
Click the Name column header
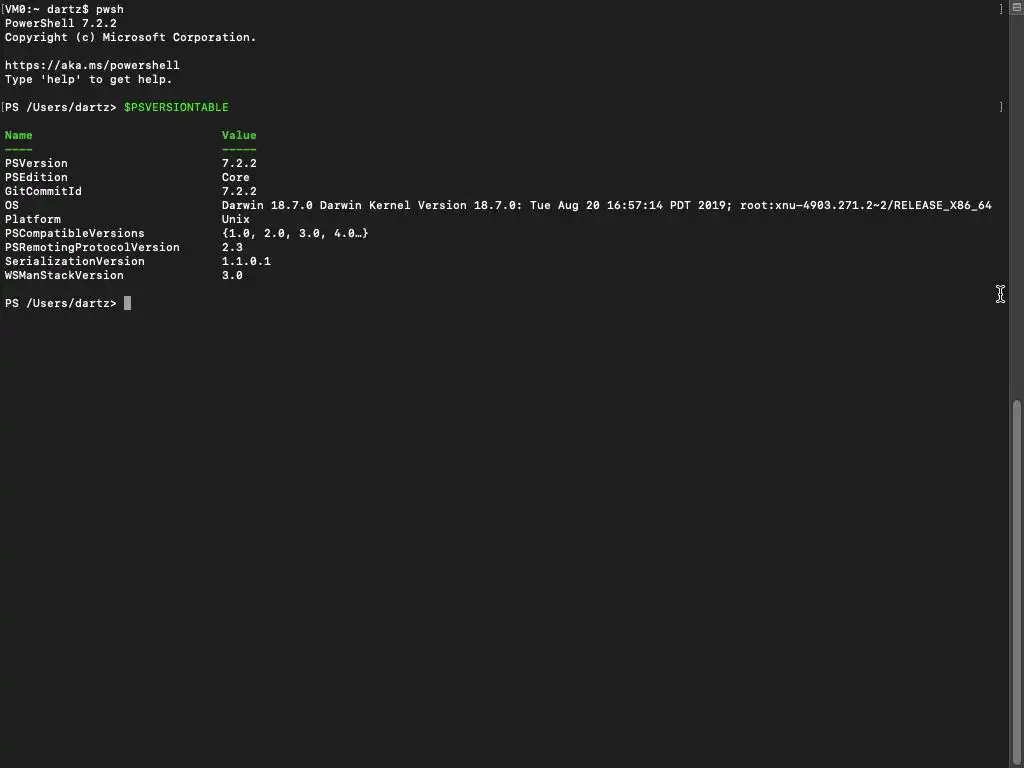coord(18,135)
